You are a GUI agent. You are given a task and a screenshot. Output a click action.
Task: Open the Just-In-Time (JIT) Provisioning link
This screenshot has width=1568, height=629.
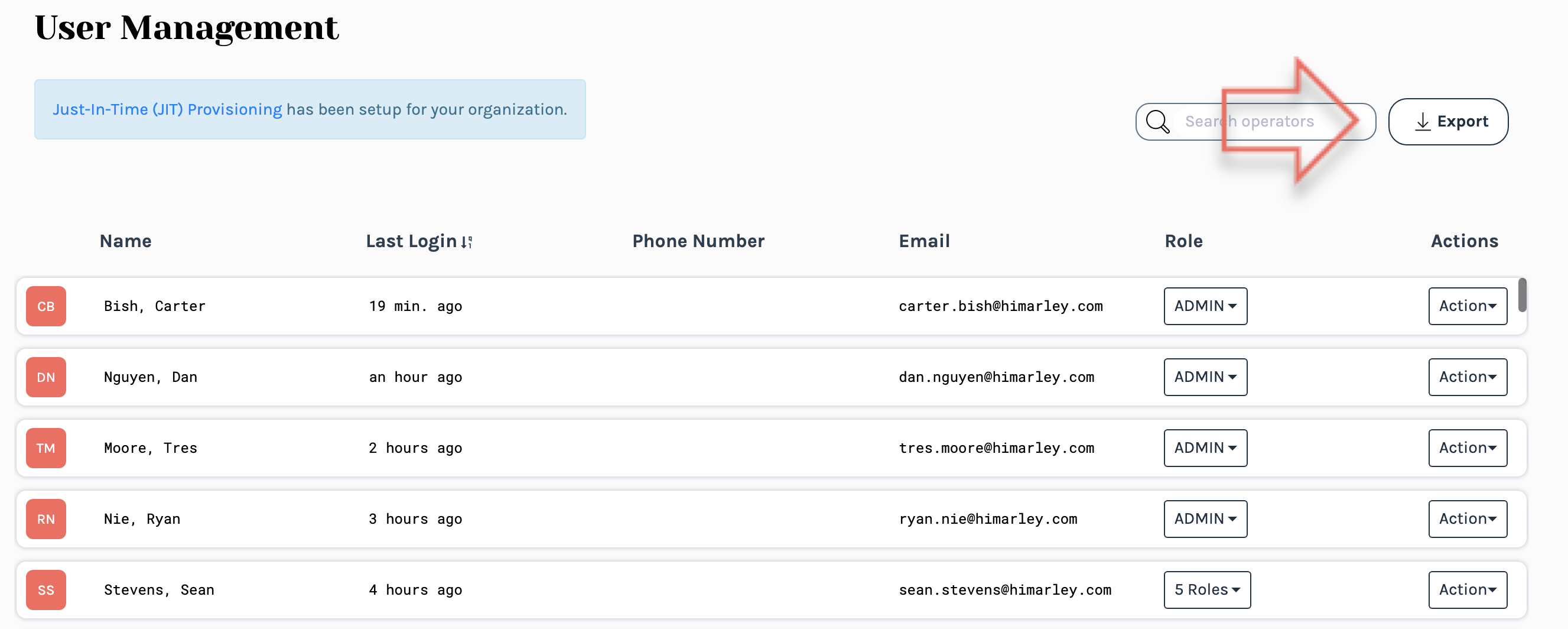(167, 109)
